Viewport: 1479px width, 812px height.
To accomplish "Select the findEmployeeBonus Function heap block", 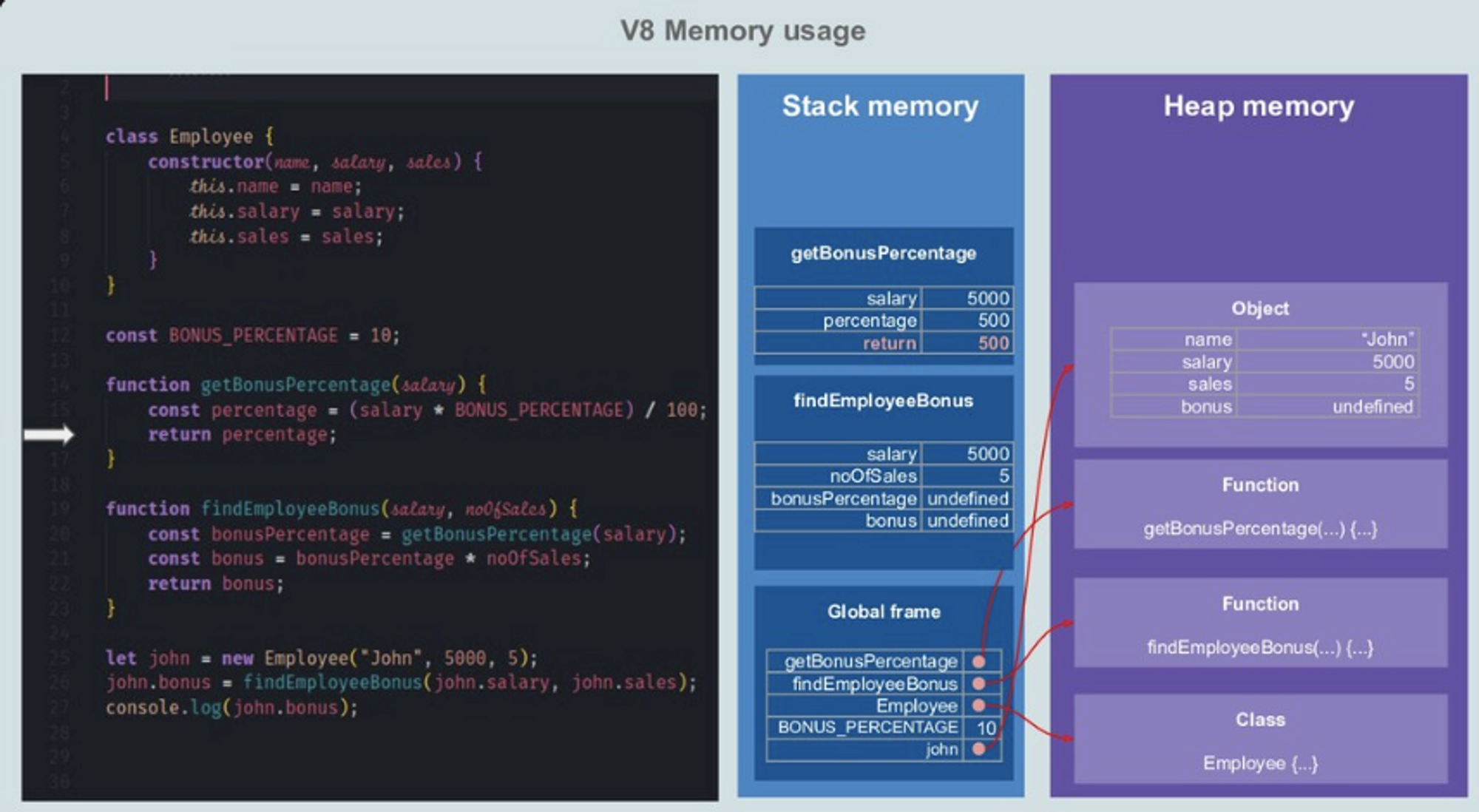I will pos(1259,623).
